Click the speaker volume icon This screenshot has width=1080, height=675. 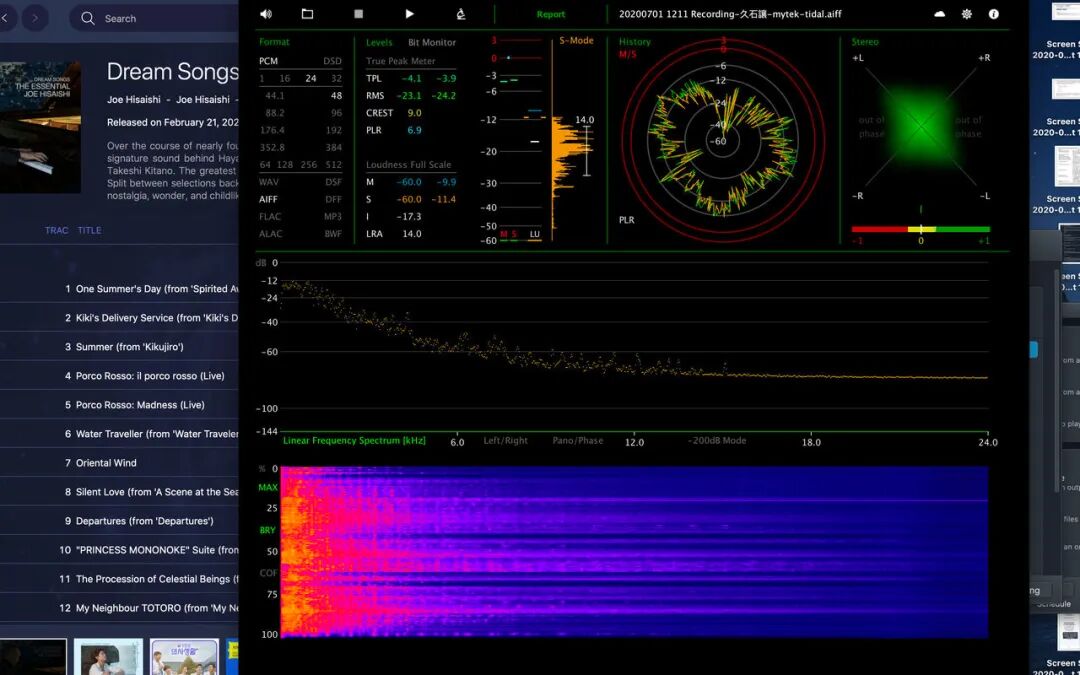coord(265,14)
